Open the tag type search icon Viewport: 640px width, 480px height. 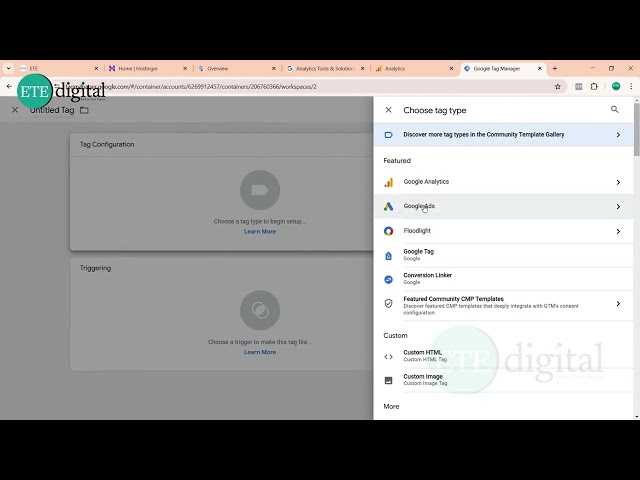(614, 109)
